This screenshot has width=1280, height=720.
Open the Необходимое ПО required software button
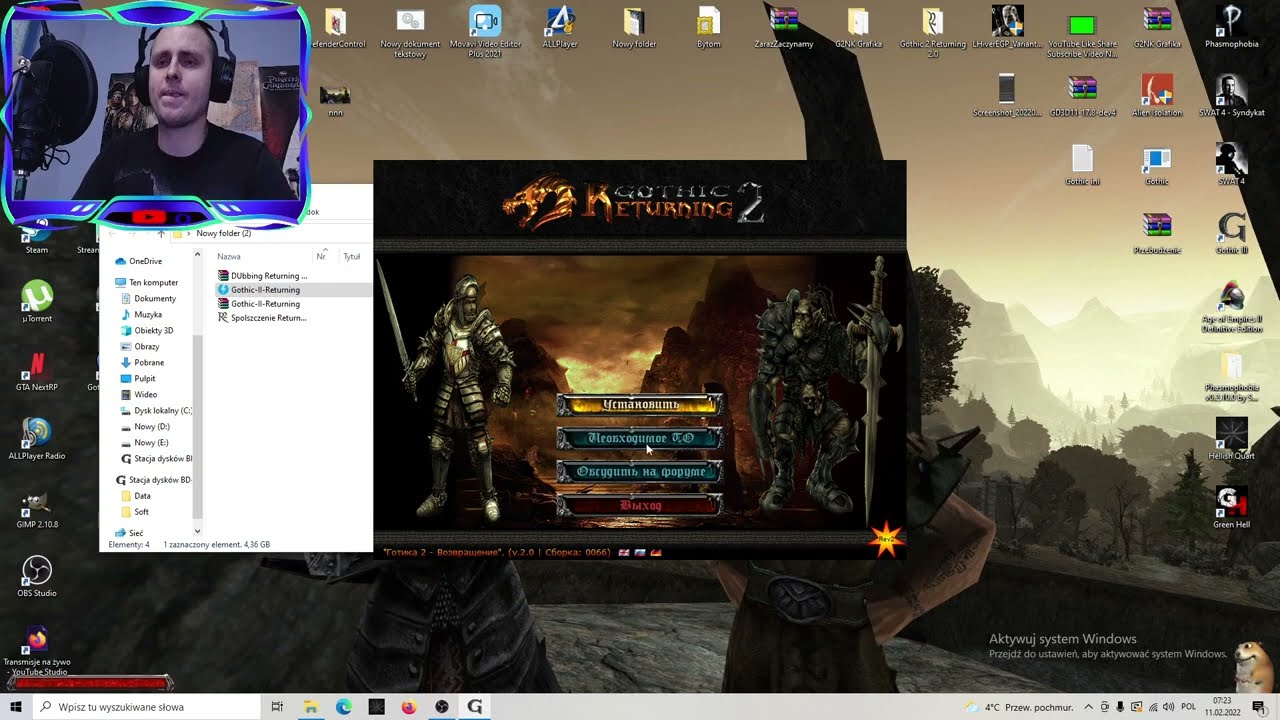(x=640, y=438)
